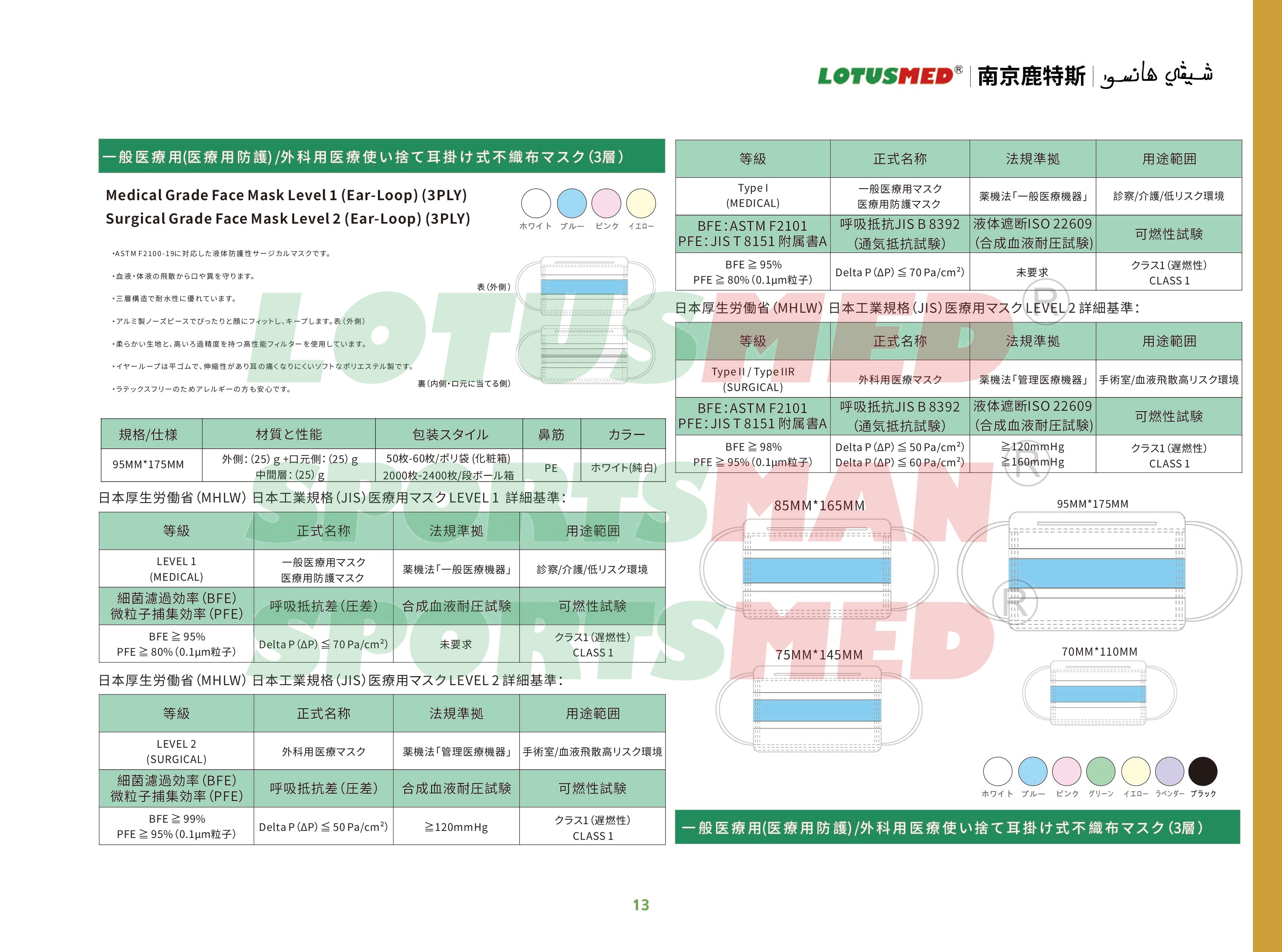The image size is (1282, 952).
Task: Select the green グリーン color swatch
Action: pyautogui.click(x=1101, y=771)
